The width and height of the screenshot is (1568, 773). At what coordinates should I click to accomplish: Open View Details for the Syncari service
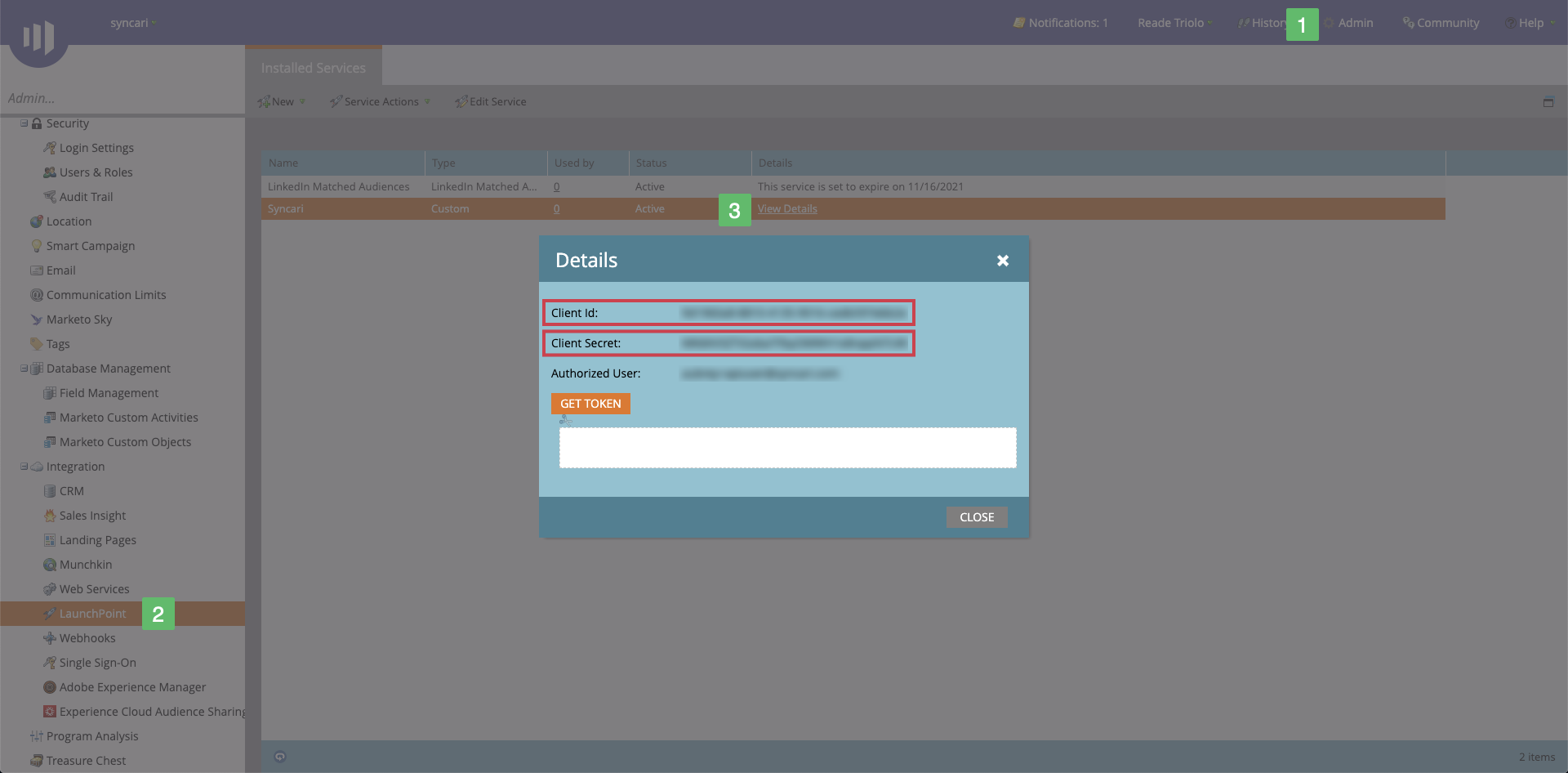(x=787, y=208)
